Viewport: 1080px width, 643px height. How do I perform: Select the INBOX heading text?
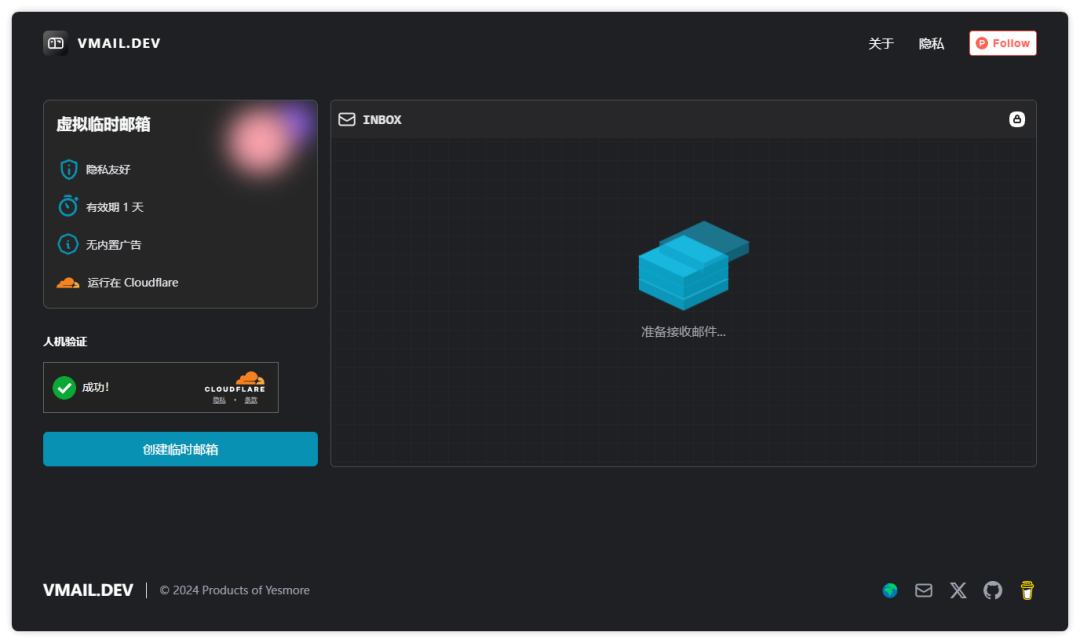pos(382,120)
